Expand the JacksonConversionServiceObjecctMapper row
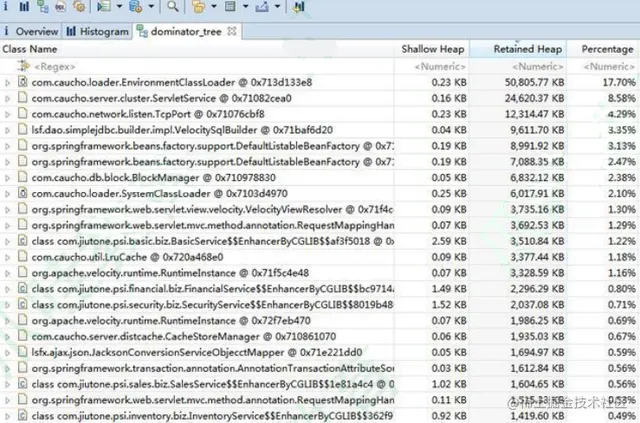This screenshot has height=423, width=640. 7,353
